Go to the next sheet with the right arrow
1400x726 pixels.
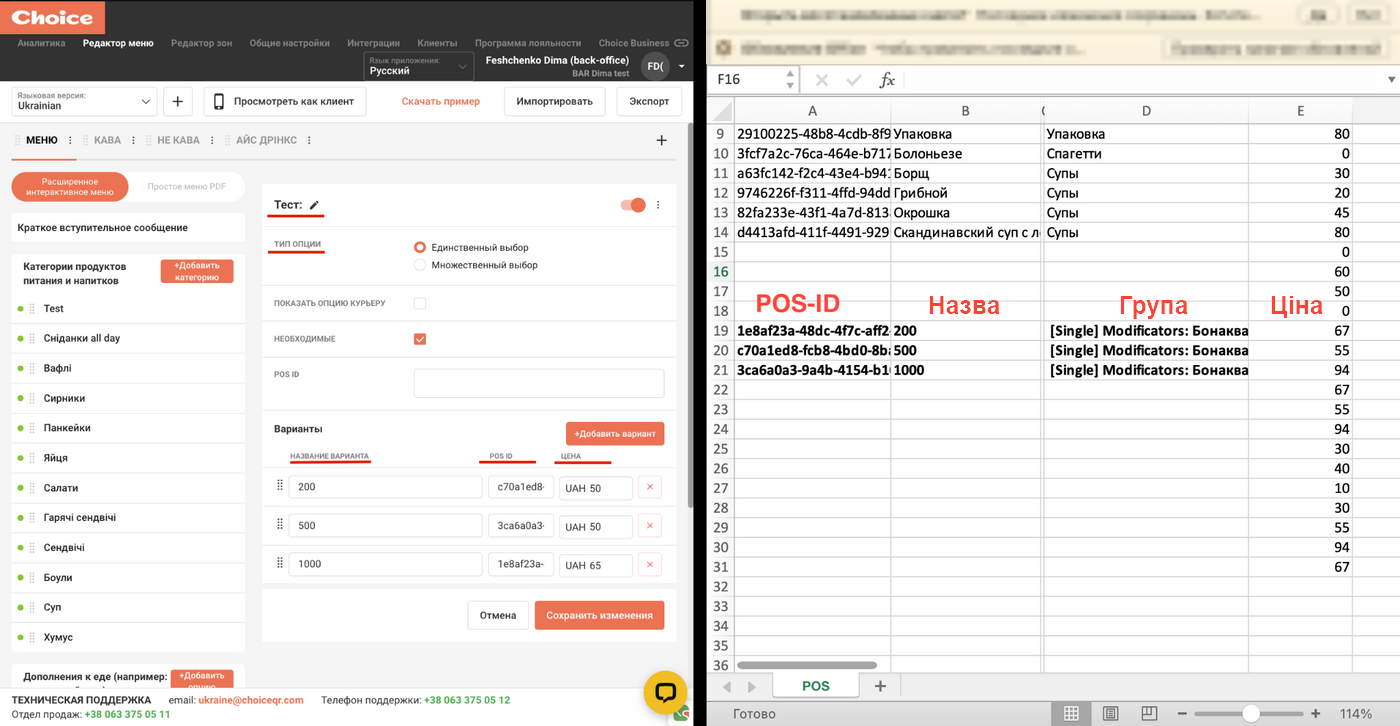[x=751, y=687]
